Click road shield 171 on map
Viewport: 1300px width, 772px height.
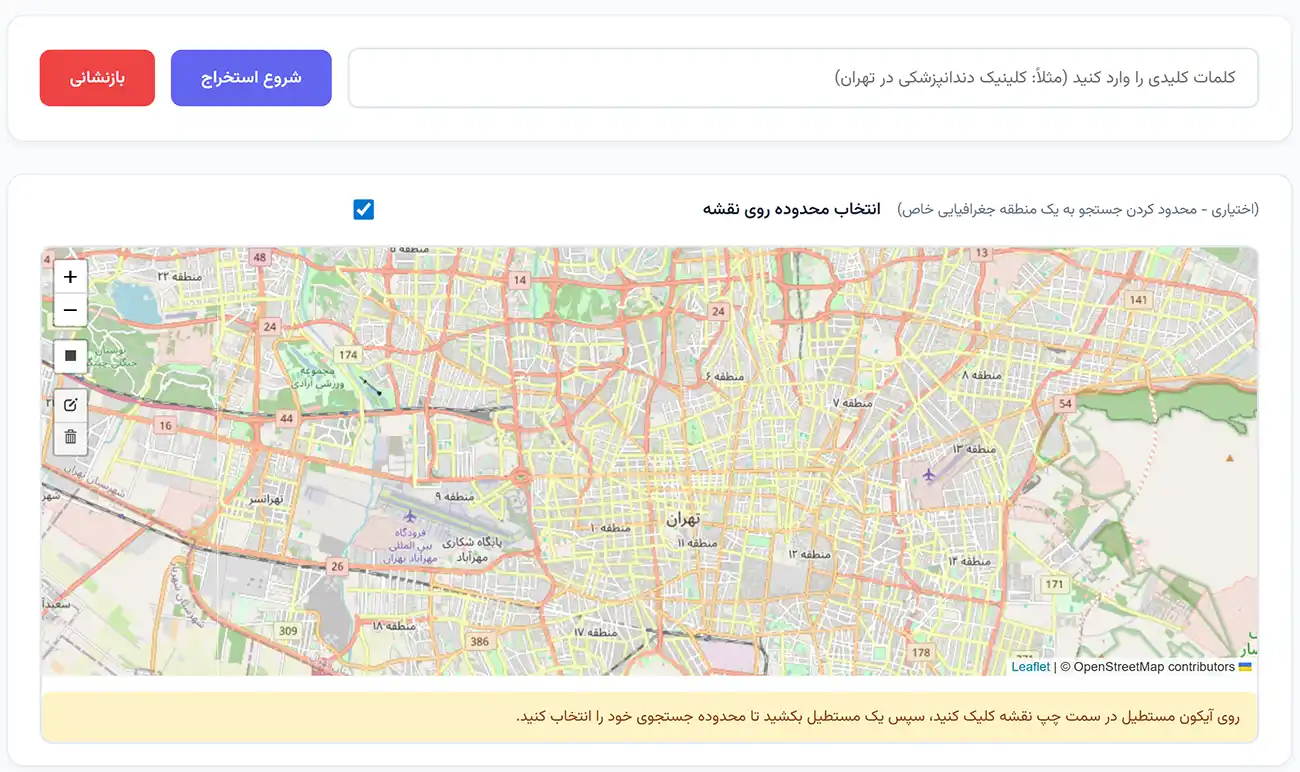(1054, 584)
